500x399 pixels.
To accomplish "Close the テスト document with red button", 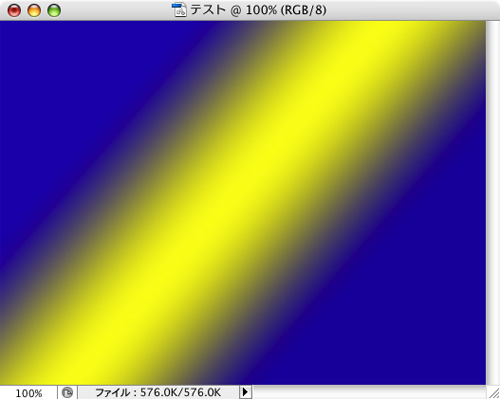I will pos(14,11).
